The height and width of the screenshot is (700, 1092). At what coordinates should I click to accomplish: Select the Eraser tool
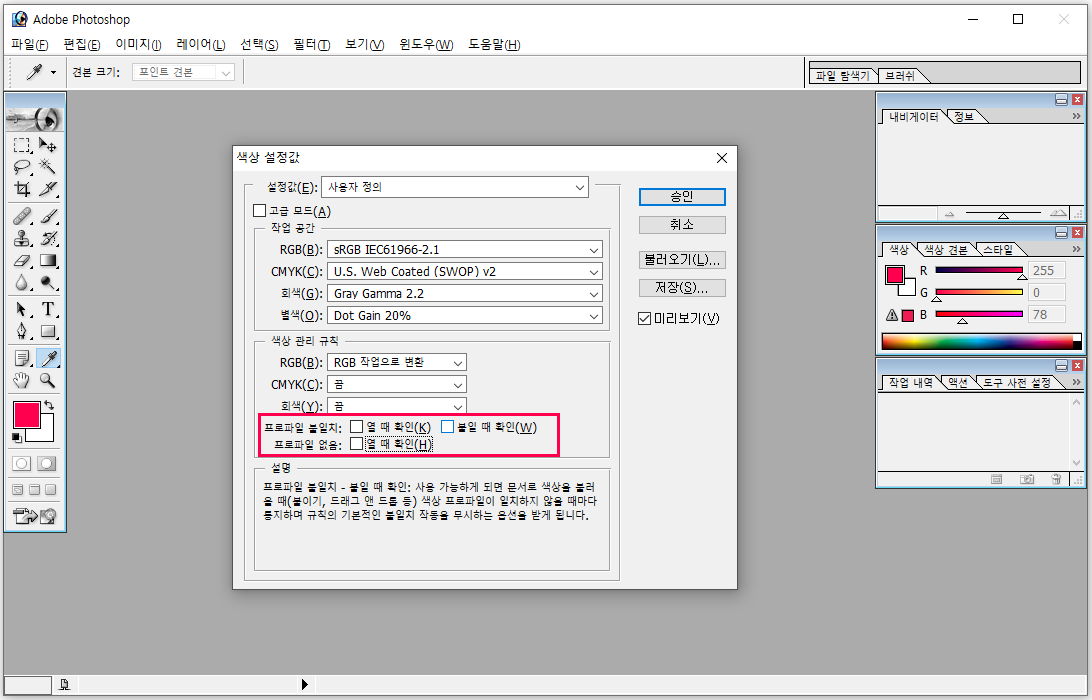pyautogui.click(x=22, y=260)
